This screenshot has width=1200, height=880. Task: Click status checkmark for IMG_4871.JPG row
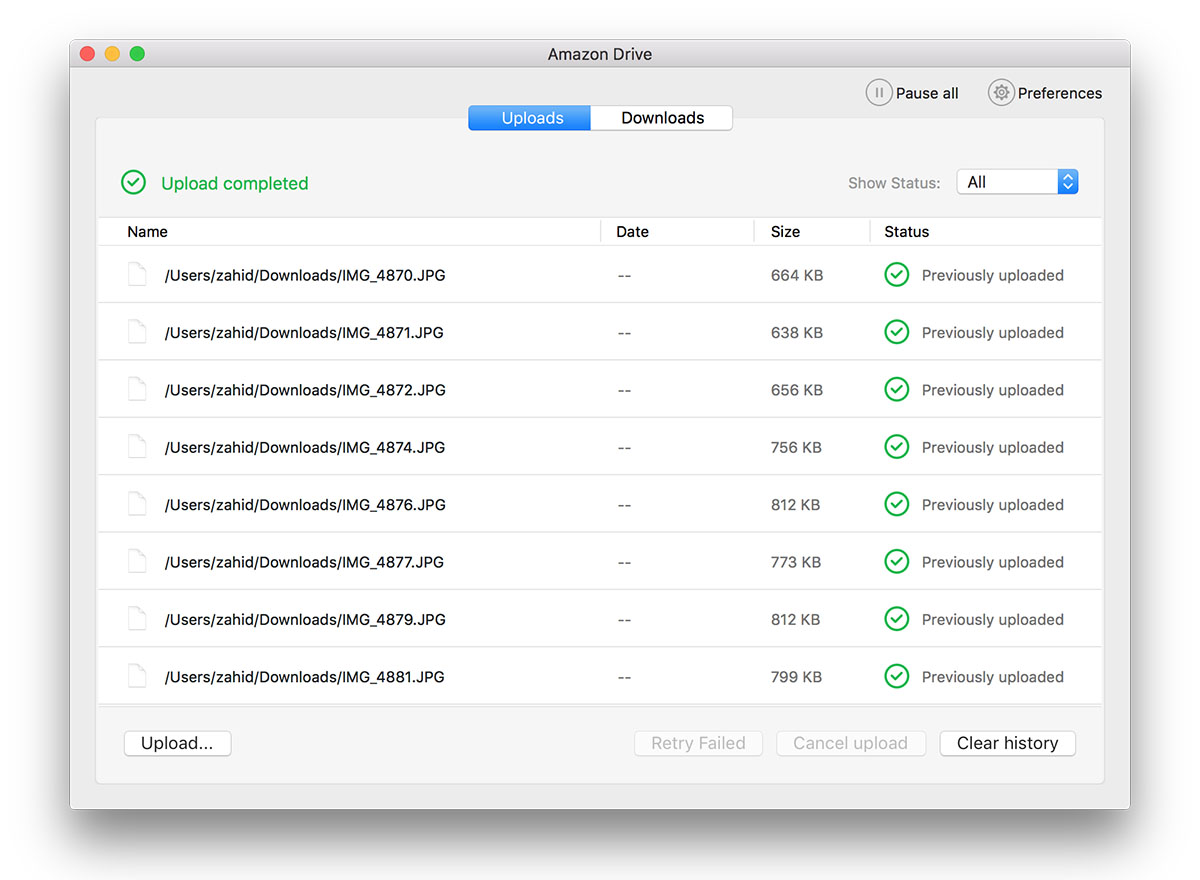pyautogui.click(x=897, y=332)
